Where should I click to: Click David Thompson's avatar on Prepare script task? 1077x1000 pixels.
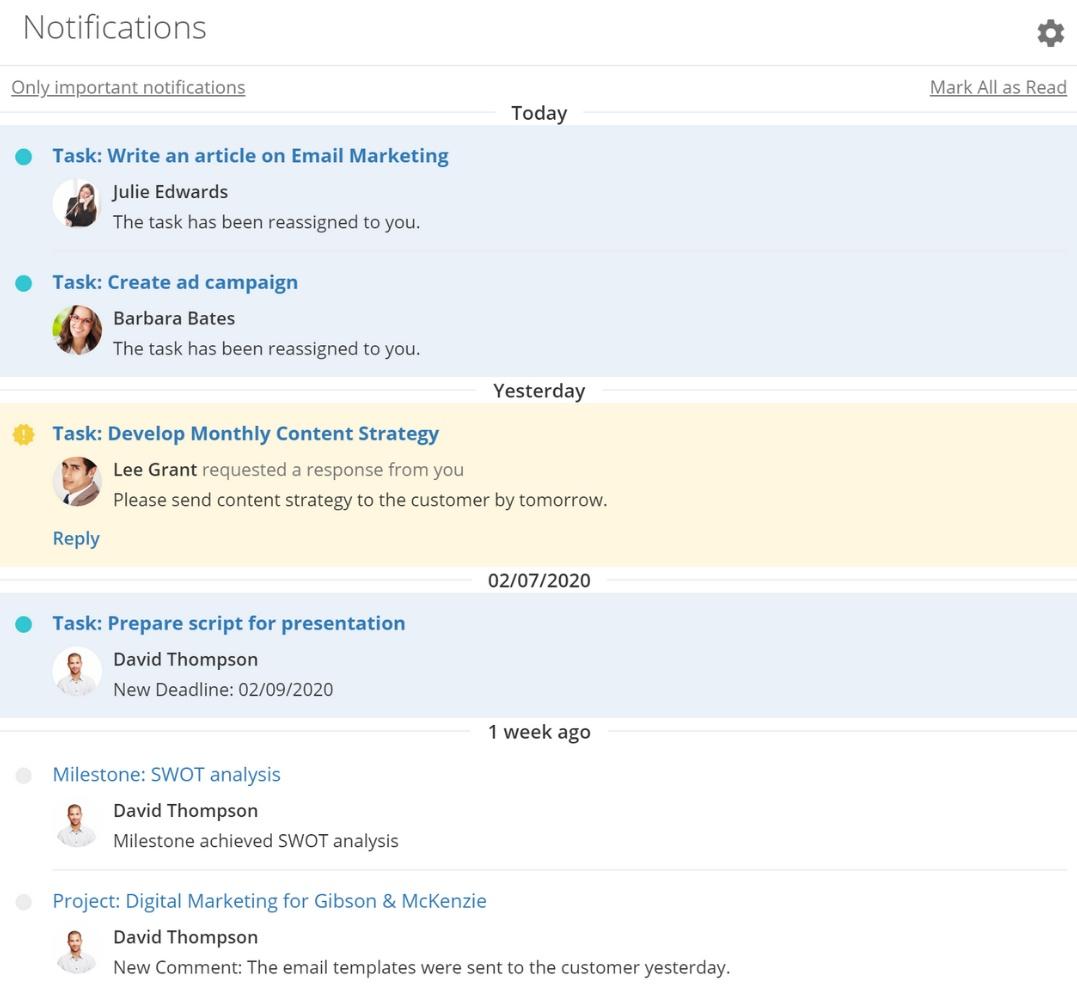click(x=77, y=671)
